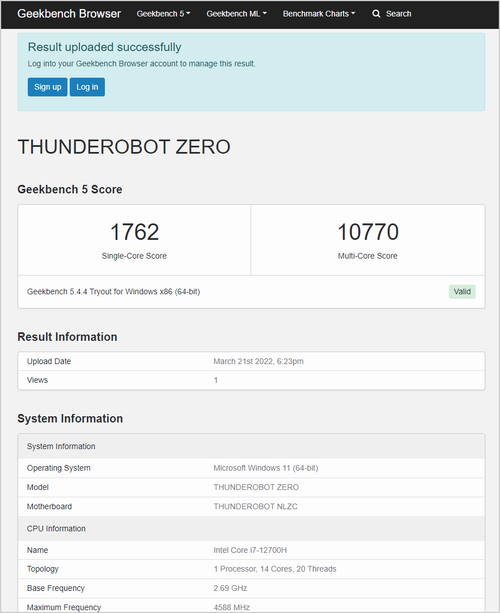Click the System Information table header row
The image size is (500, 613).
pos(251,446)
